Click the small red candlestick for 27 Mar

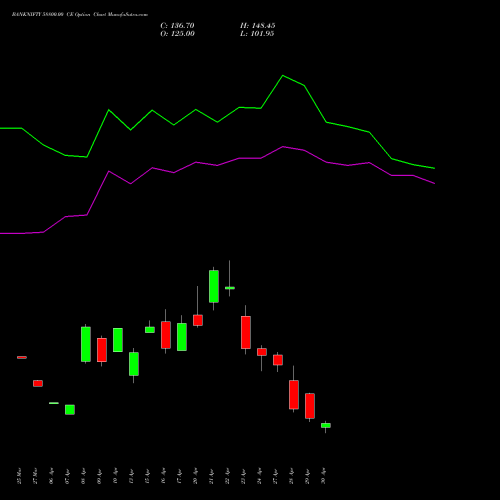[x=38, y=383]
